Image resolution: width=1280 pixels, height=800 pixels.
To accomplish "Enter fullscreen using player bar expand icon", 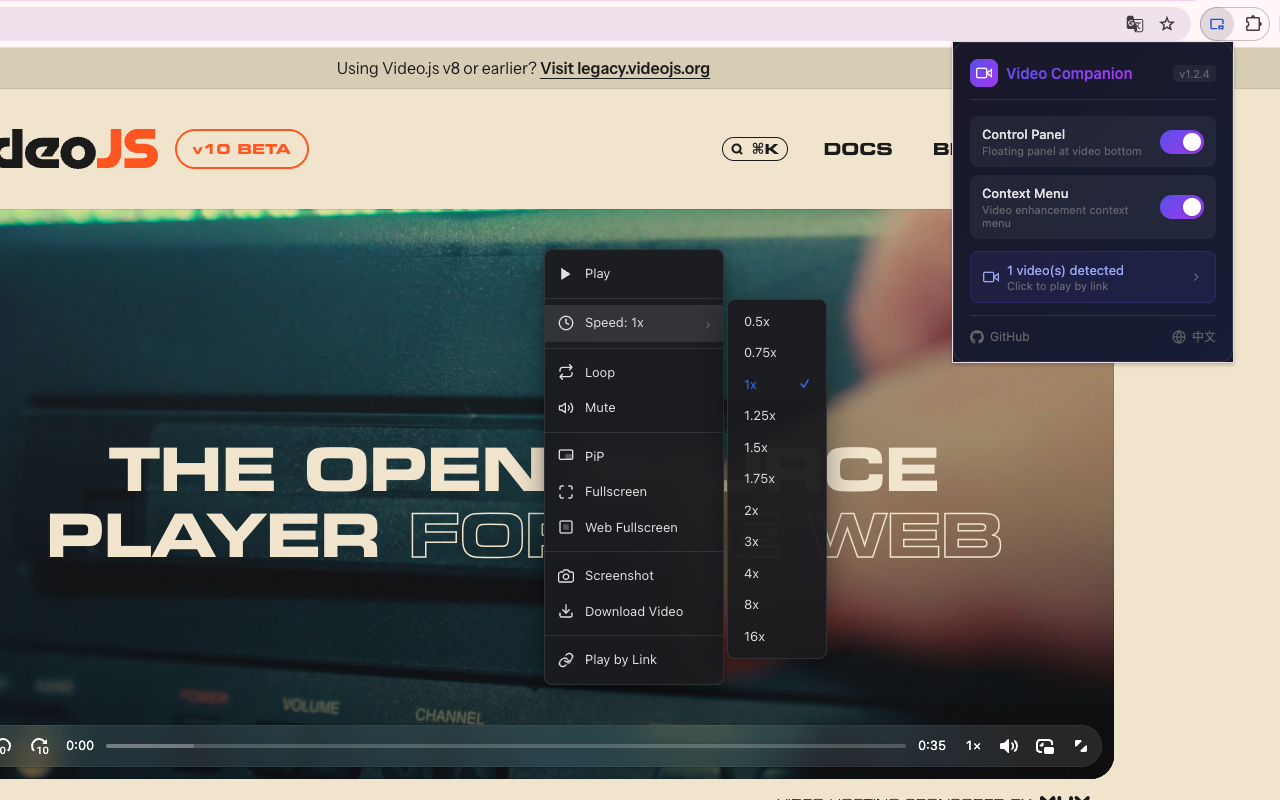I will 1080,746.
